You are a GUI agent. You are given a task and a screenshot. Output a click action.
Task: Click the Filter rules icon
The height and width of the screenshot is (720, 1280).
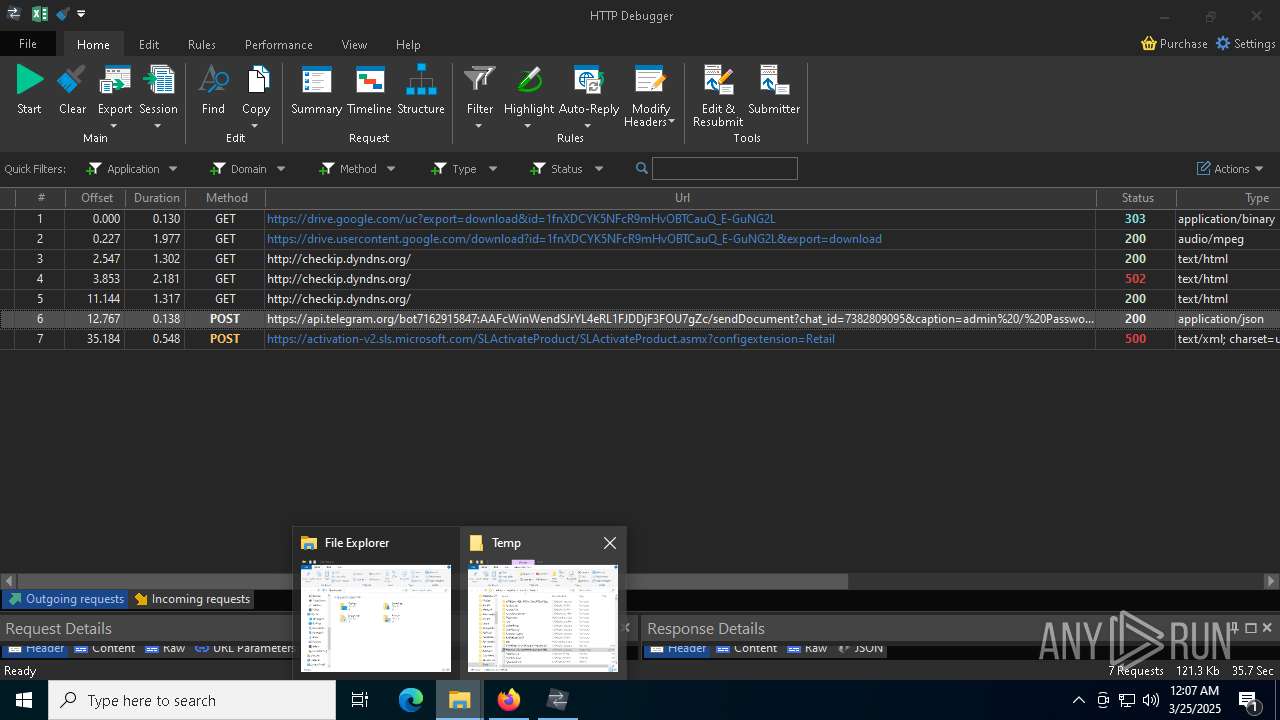[480, 80]
